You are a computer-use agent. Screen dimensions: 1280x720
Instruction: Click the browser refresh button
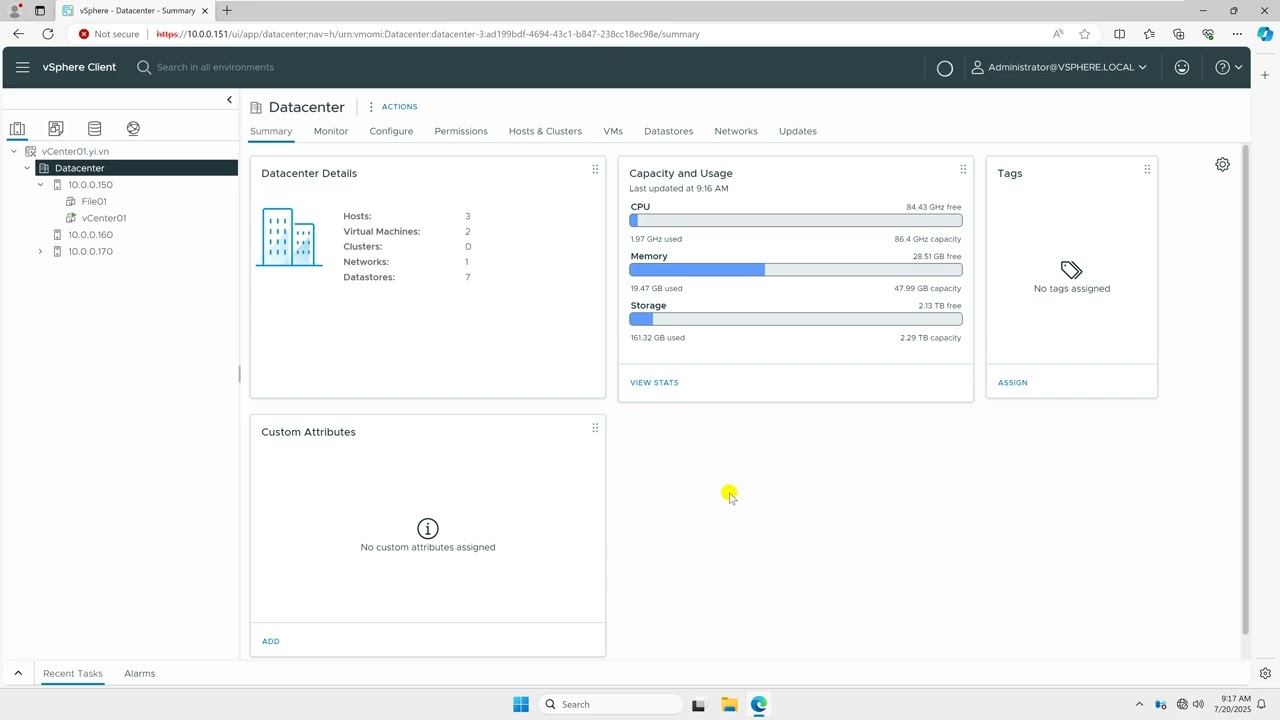(47, 34)
